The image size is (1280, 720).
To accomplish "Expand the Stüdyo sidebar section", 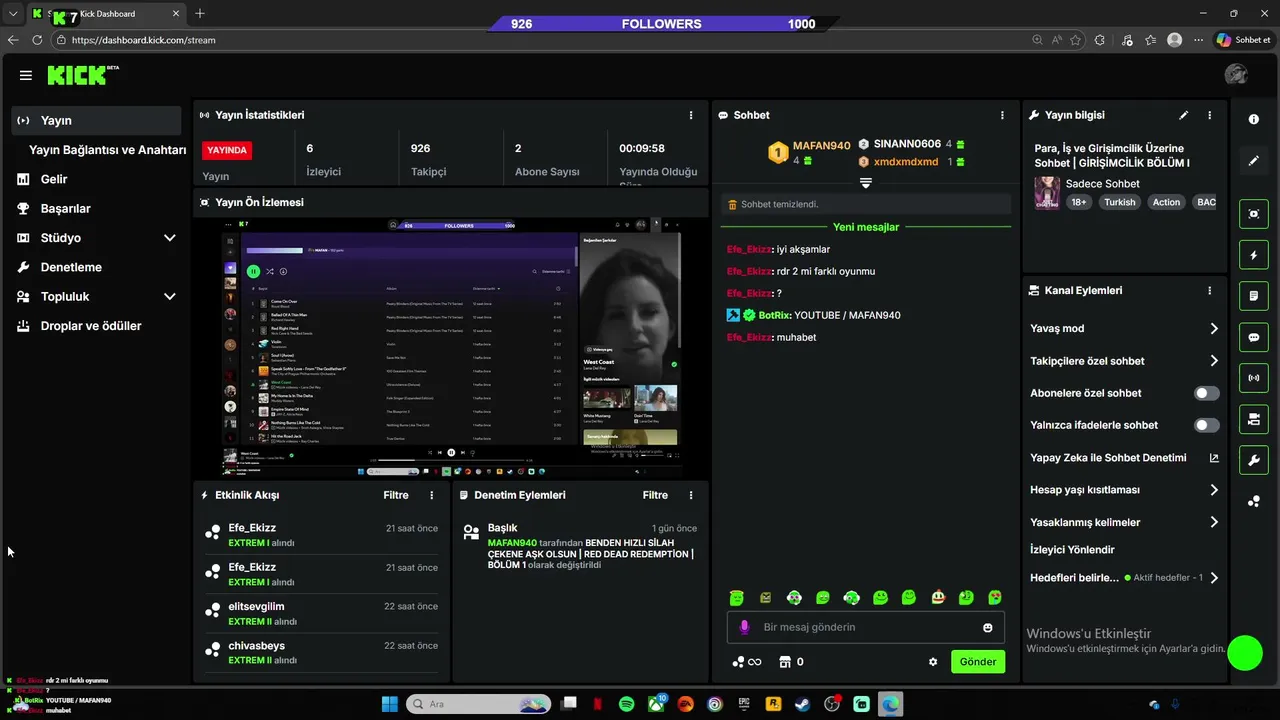I will [169, 238].
